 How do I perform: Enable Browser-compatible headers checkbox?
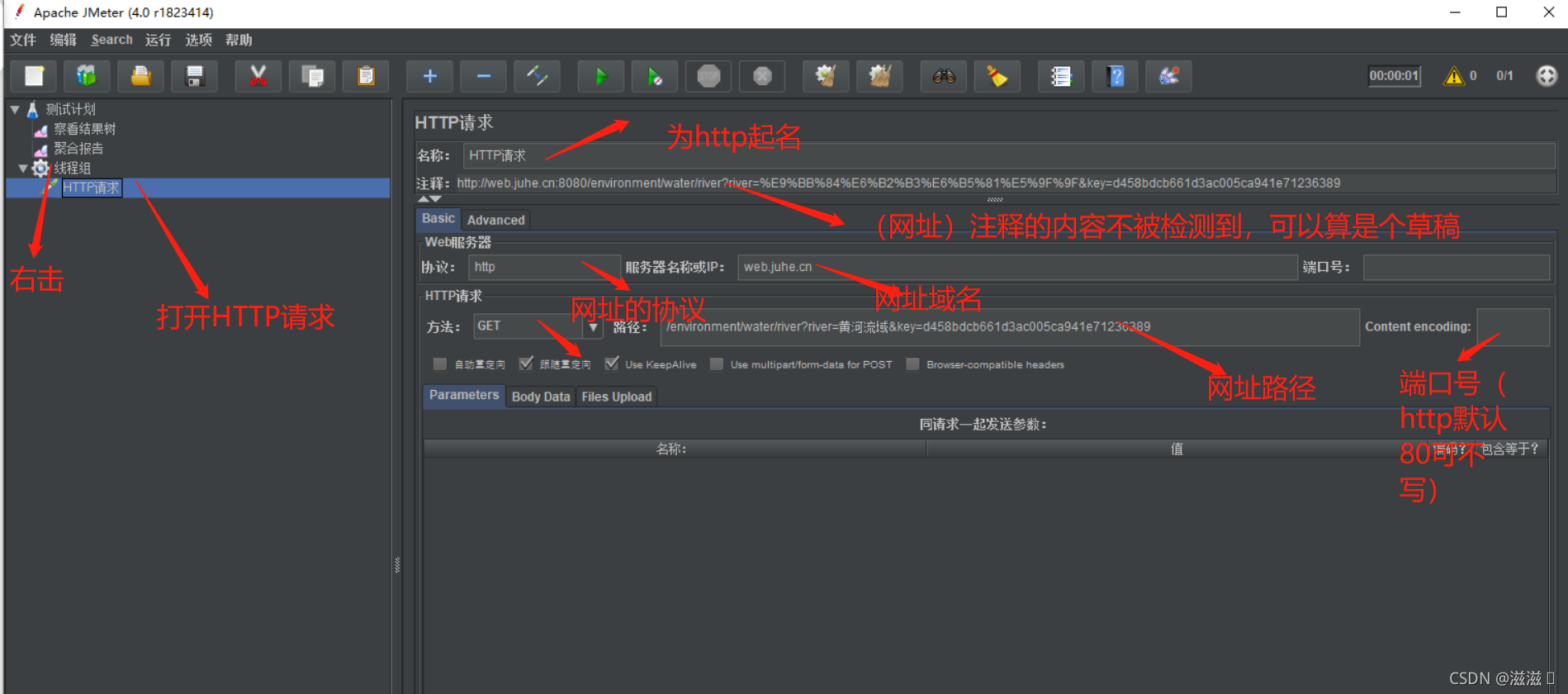coord(912,364)
